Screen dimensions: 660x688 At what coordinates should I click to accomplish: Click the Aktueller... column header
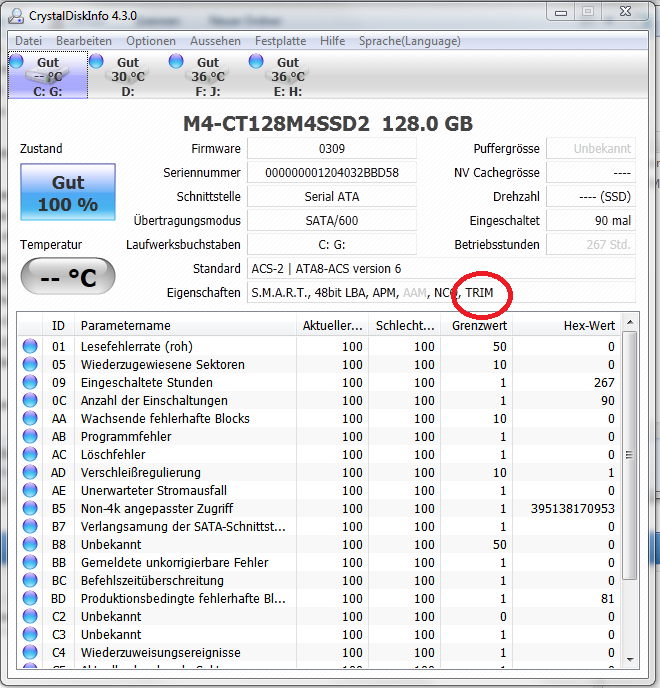(332, 326)
